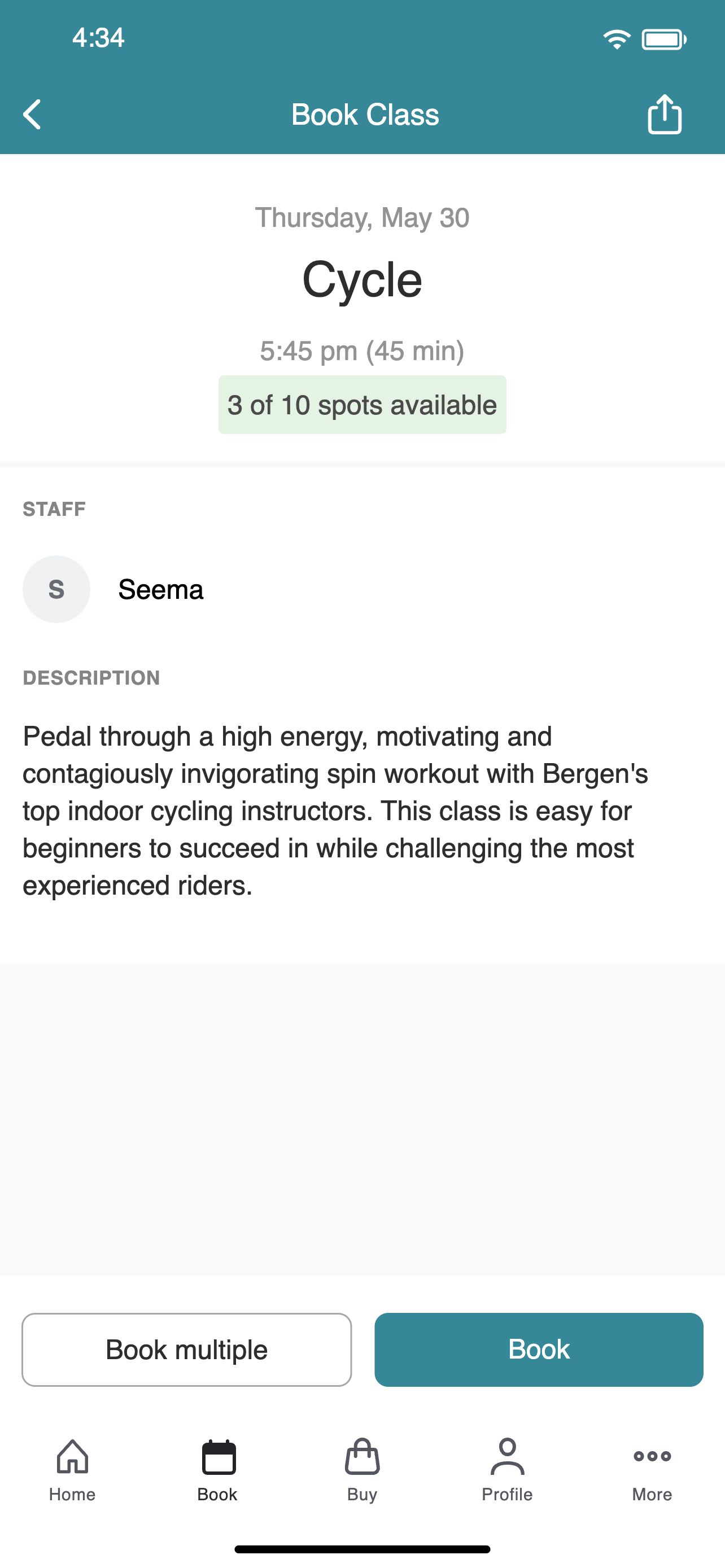725x1568 pixels.
Task: Click the teal Book button
Action: [x=539, y=1350]
